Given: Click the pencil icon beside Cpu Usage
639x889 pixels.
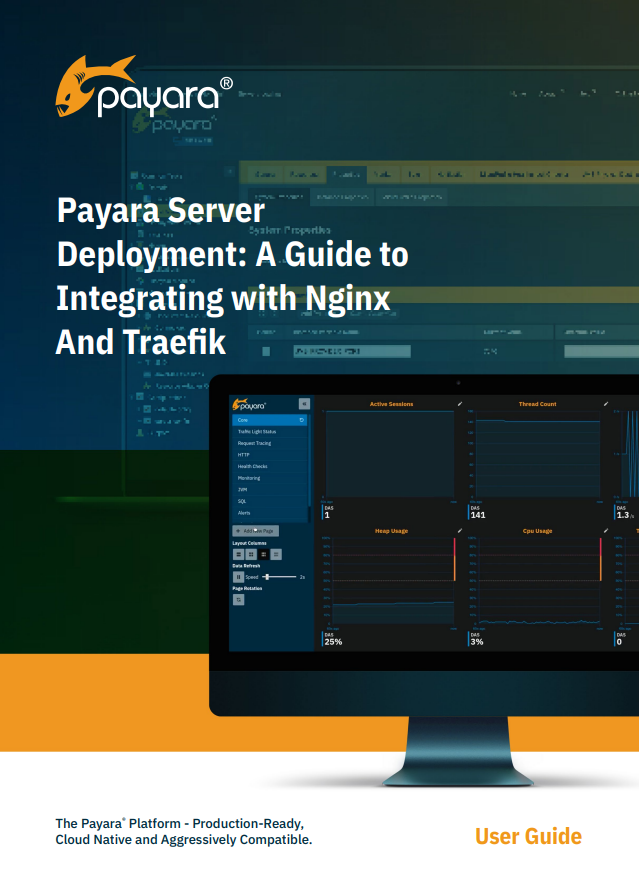Looking at the screenshot, I should point(606,531).
